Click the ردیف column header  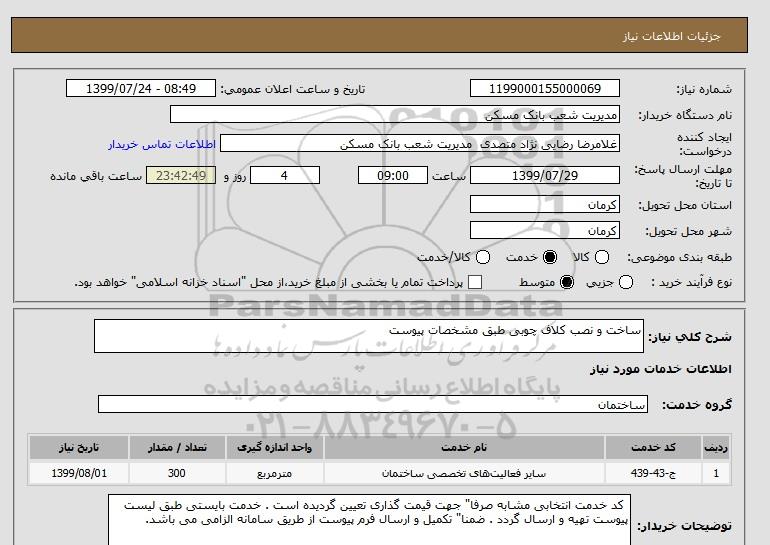pyautogui.click(x=716, y=447)
